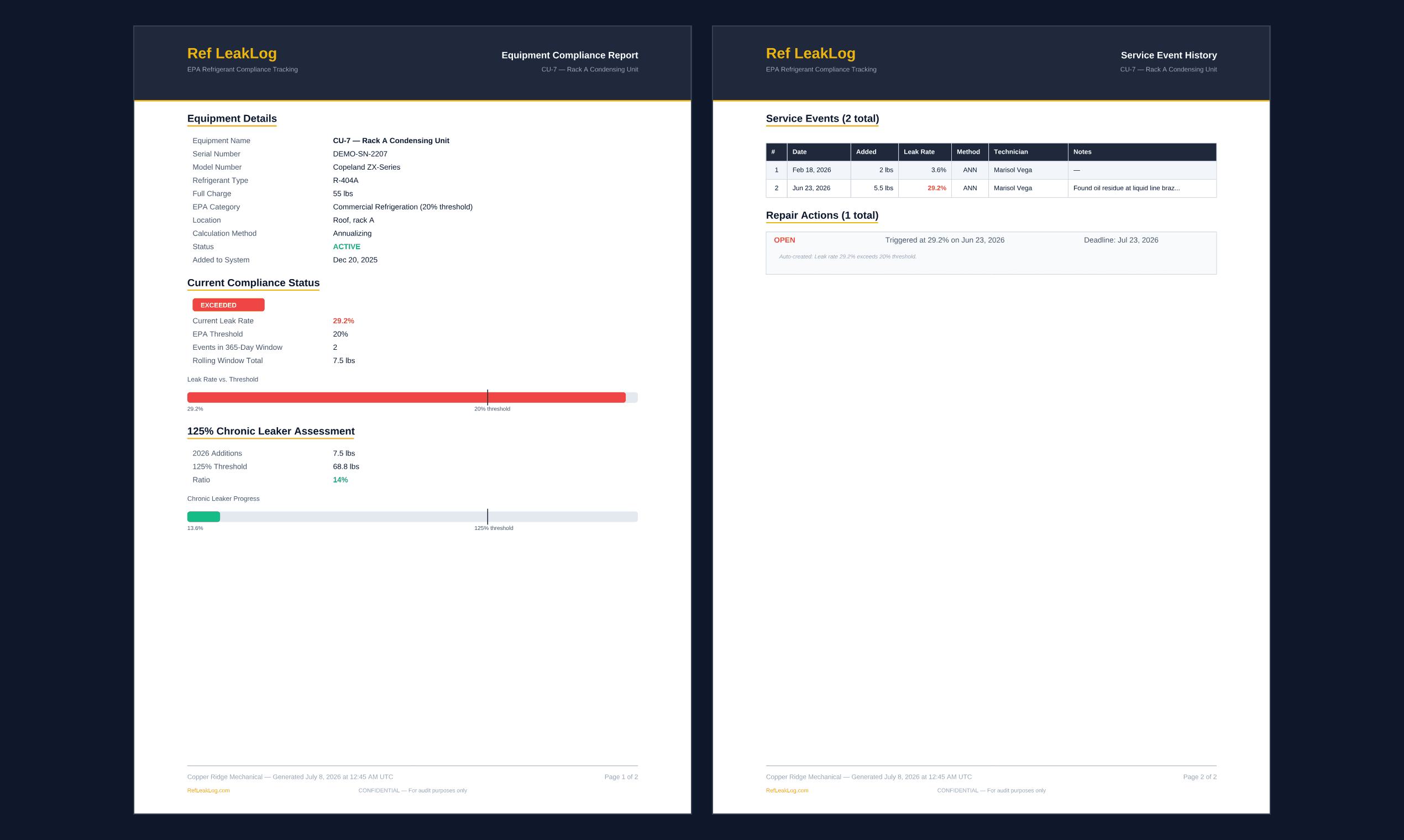1404x840 pixels.
Task: Click Deadline: Jul 23, 2026 text
Action: pyautogui.click(x=1120, y=240)
